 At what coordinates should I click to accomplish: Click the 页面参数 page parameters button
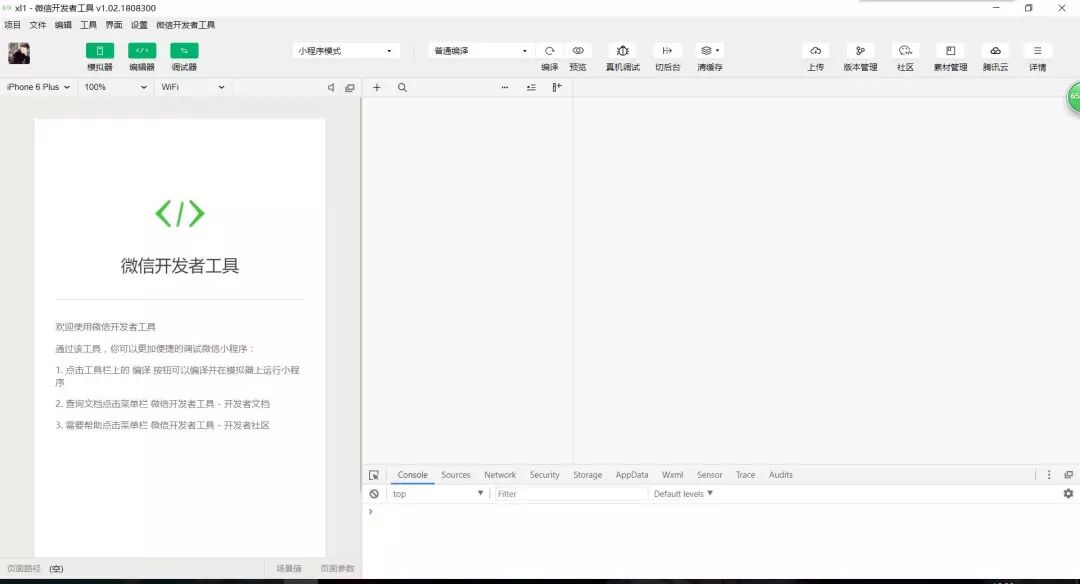tap(338, 569)
